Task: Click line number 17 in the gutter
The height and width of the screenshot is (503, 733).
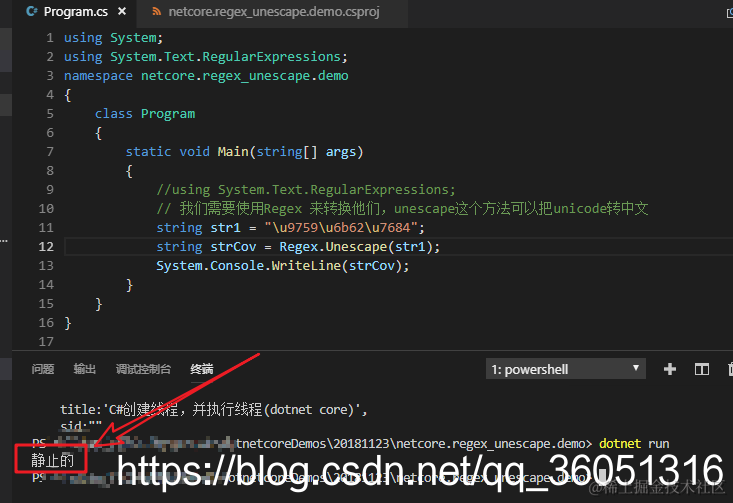Action: [46, 342]
